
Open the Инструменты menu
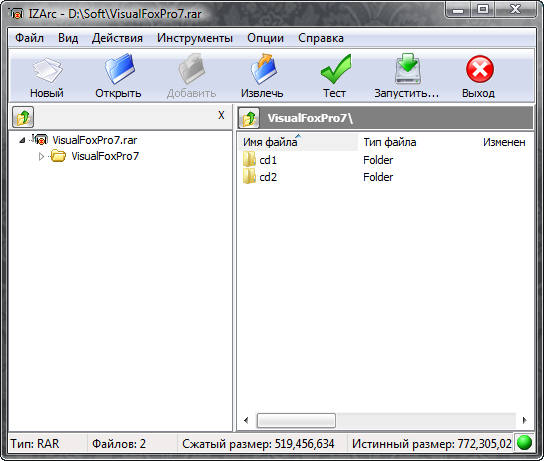click(x=195, y=38)
